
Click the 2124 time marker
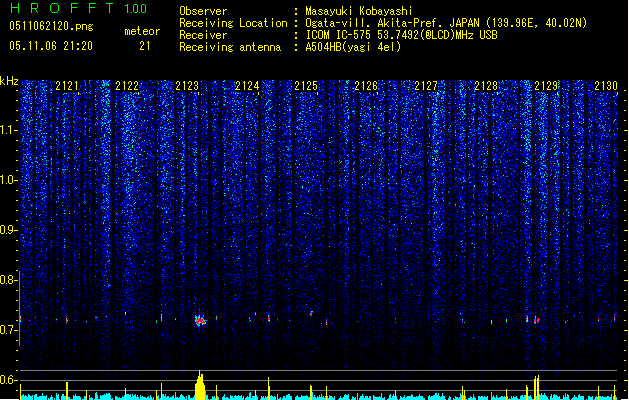pyautogui.click(x=247, y=86)
